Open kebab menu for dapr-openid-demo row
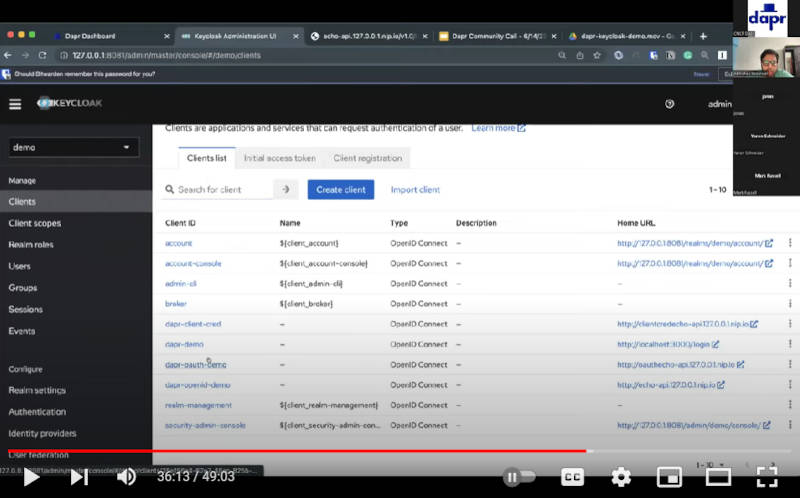Image resolution: width=800 pixels, height=498 pixels. pyautogui.click(x=790, y=384)
